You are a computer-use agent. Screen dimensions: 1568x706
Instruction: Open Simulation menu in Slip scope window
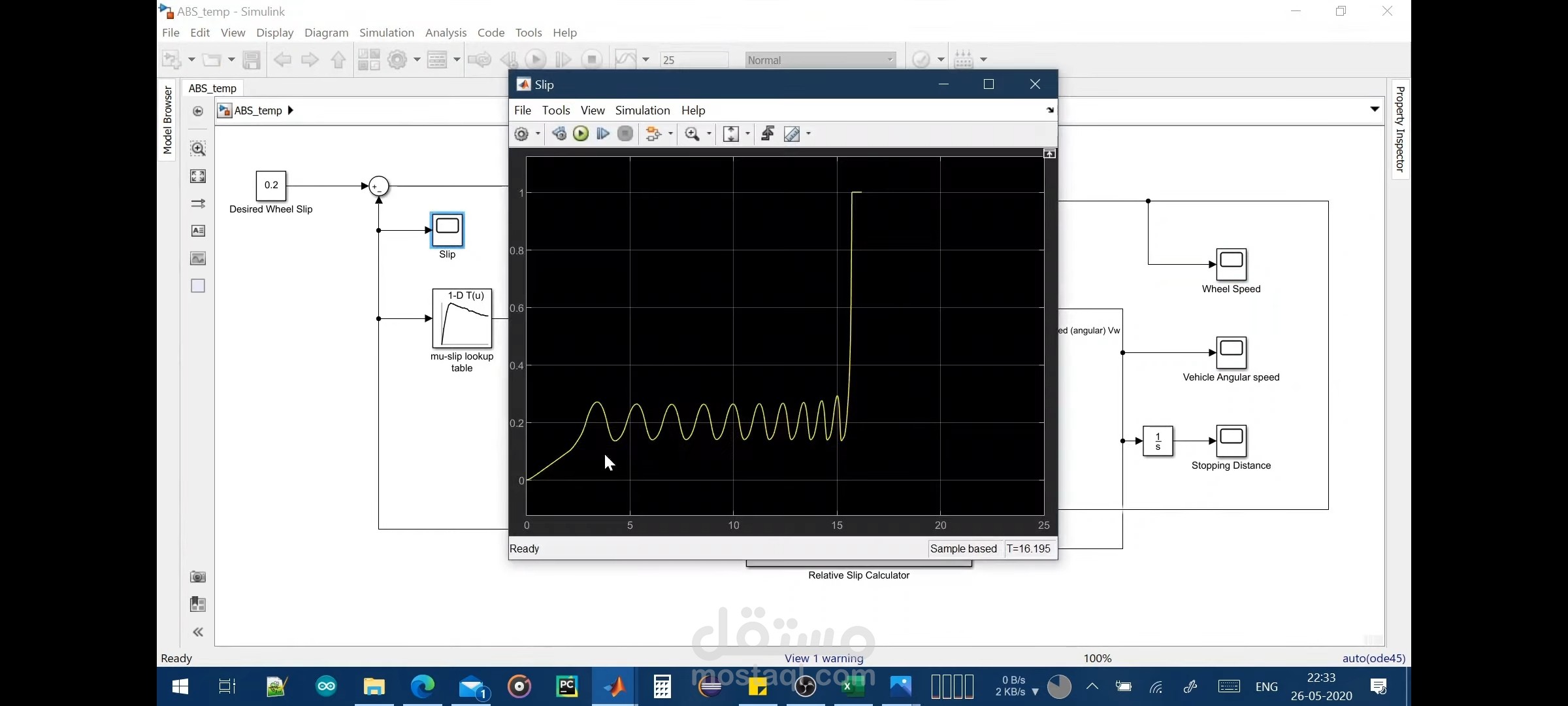tap(643, 110)
